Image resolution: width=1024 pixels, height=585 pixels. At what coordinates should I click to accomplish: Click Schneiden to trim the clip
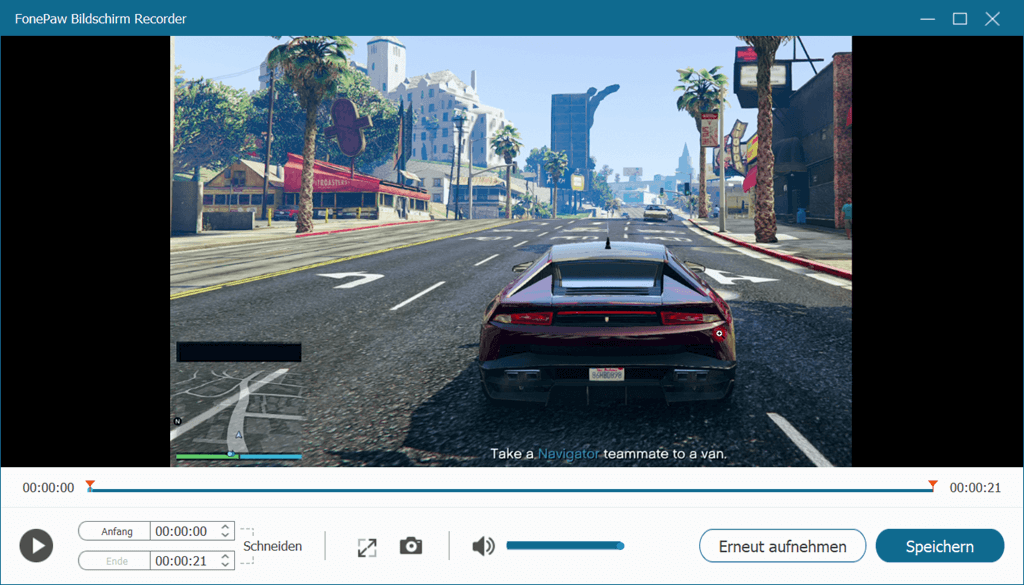coord(272,546)
